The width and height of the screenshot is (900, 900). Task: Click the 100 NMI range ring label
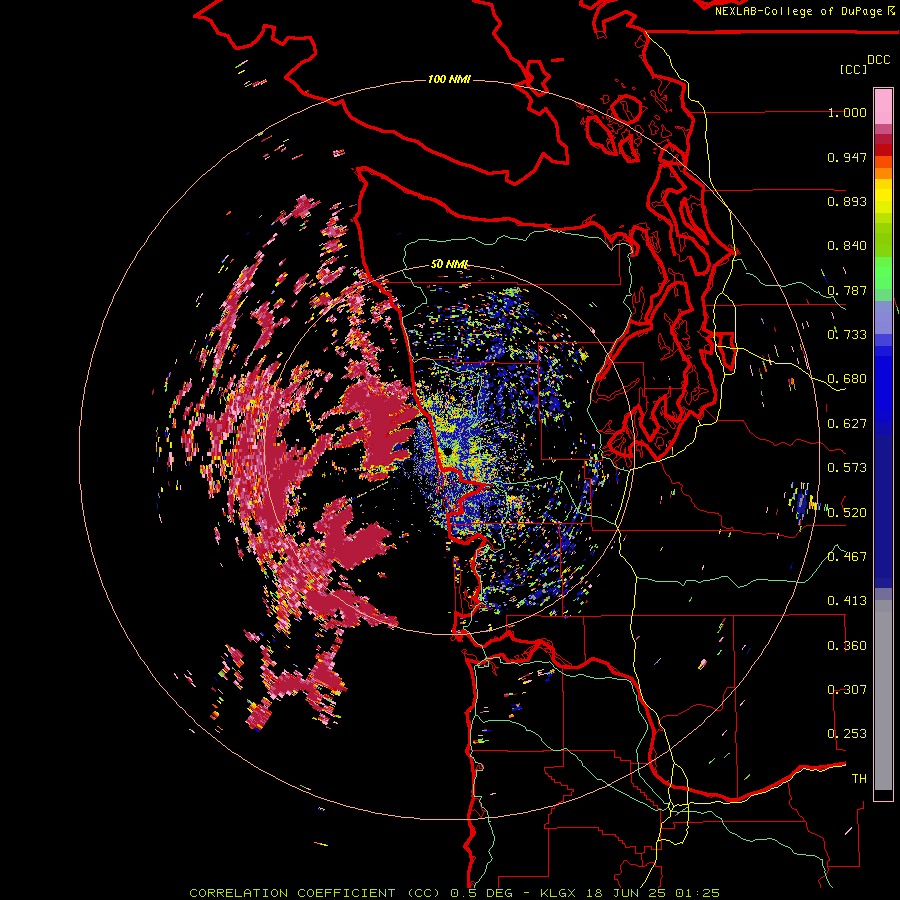click(449, 79)
